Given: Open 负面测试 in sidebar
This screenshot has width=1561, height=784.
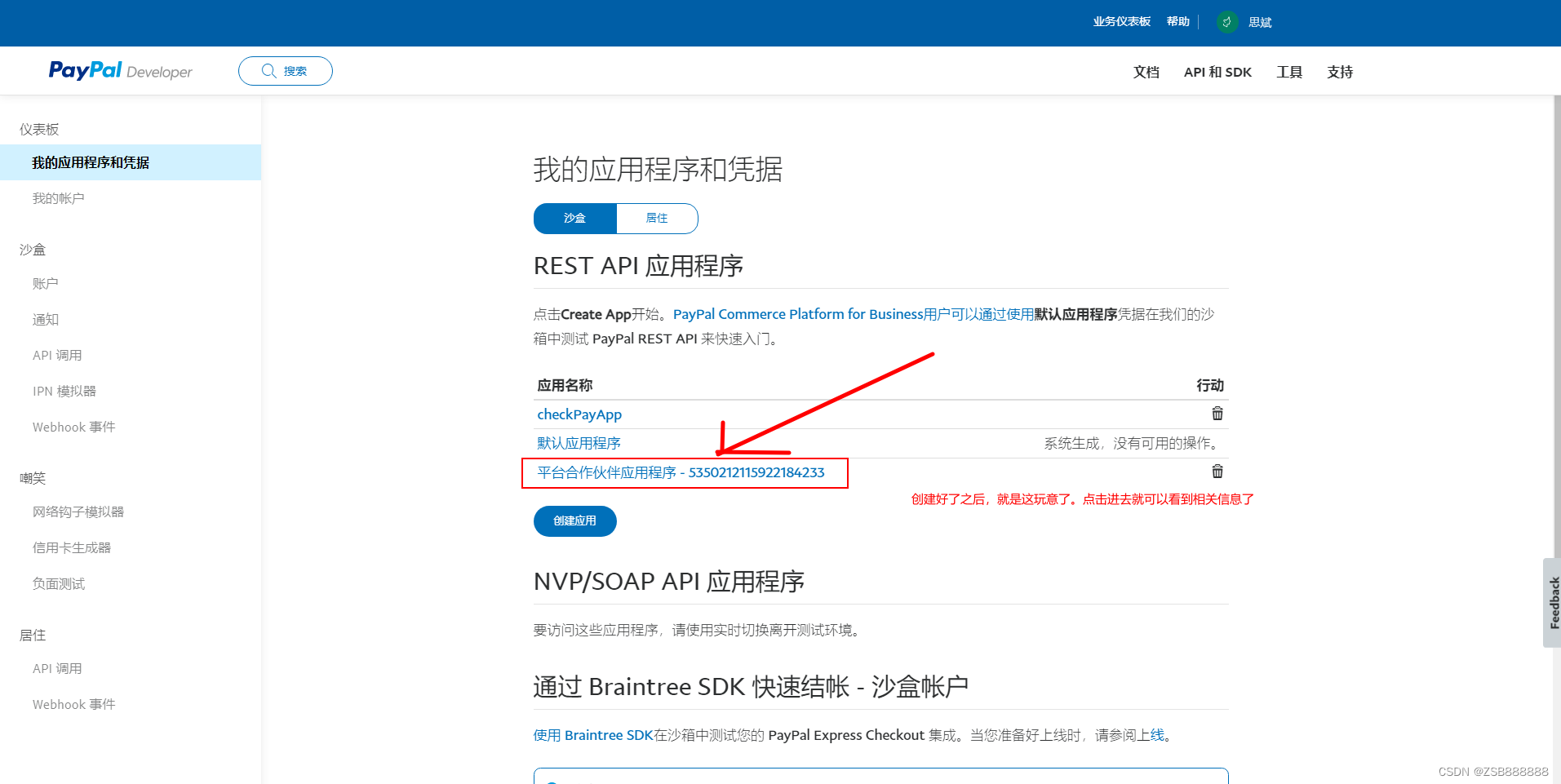Looking at the screenshot, I should click(x=59, y=584).
